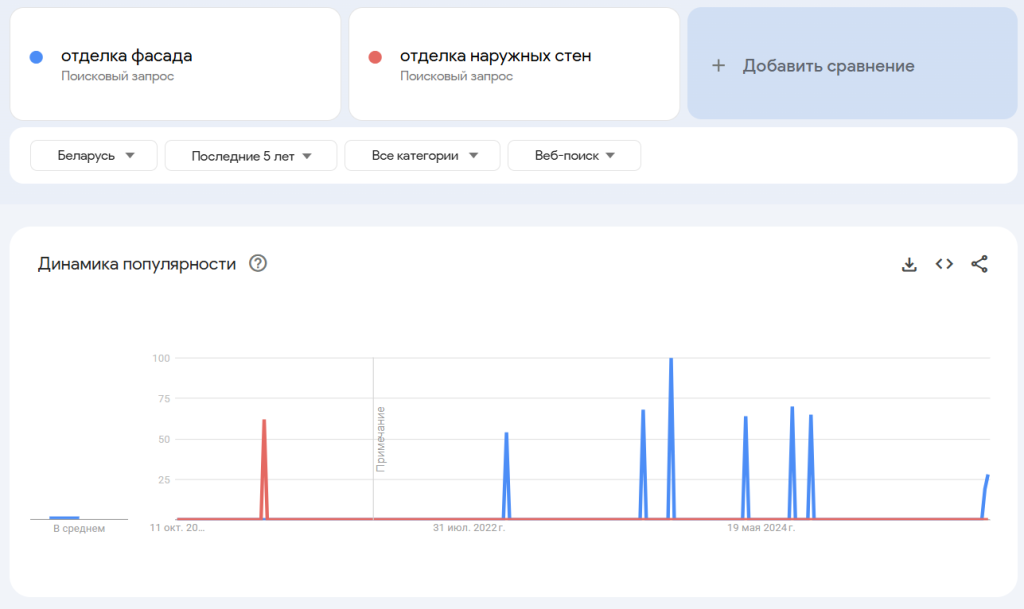Click the first blue peak near 31 июл. 2022
This screenshot has width=1024, height=609.
(x=506, y=435)
